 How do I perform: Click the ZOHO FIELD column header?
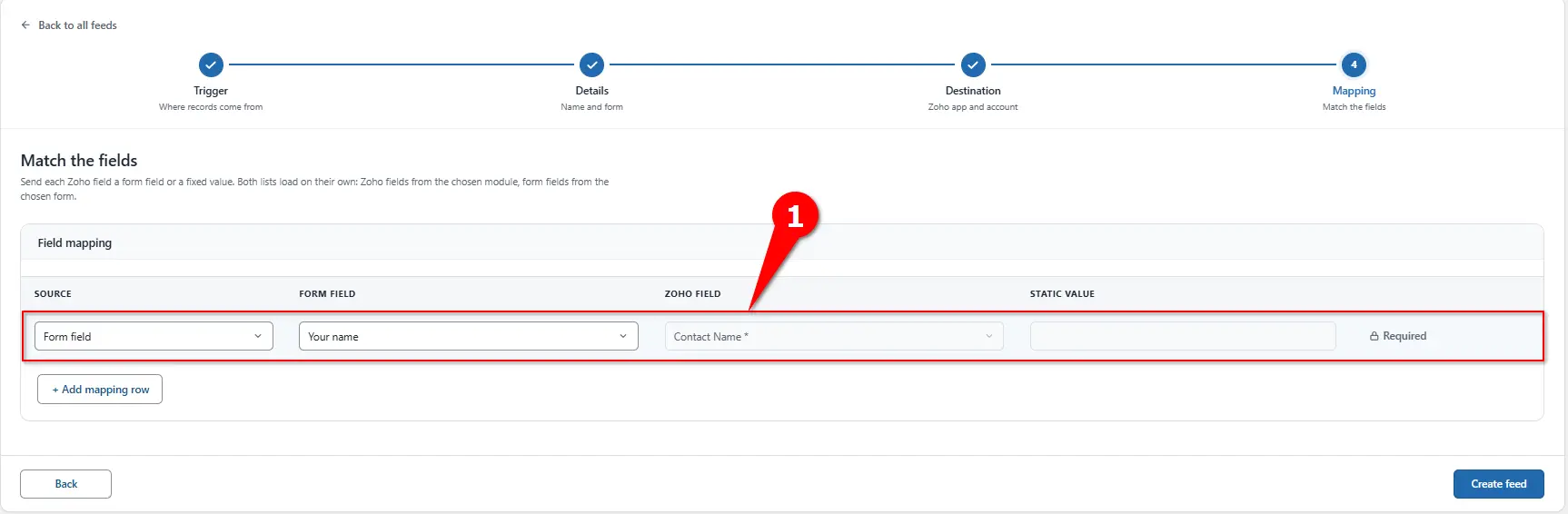click(692, 294)
